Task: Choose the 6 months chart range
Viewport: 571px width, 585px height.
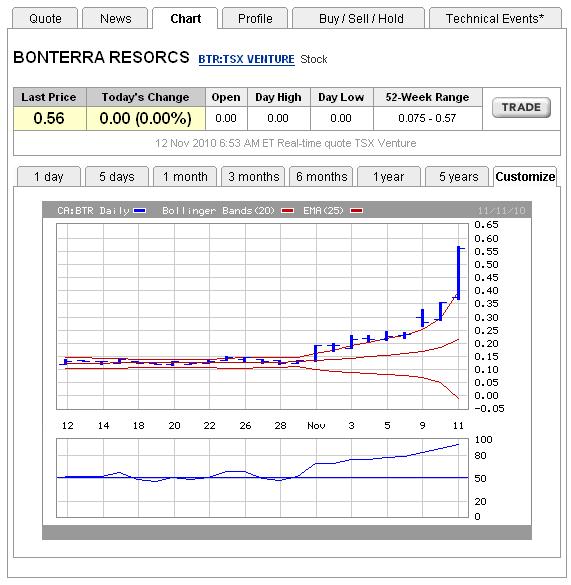Action: tap(321, 176)
